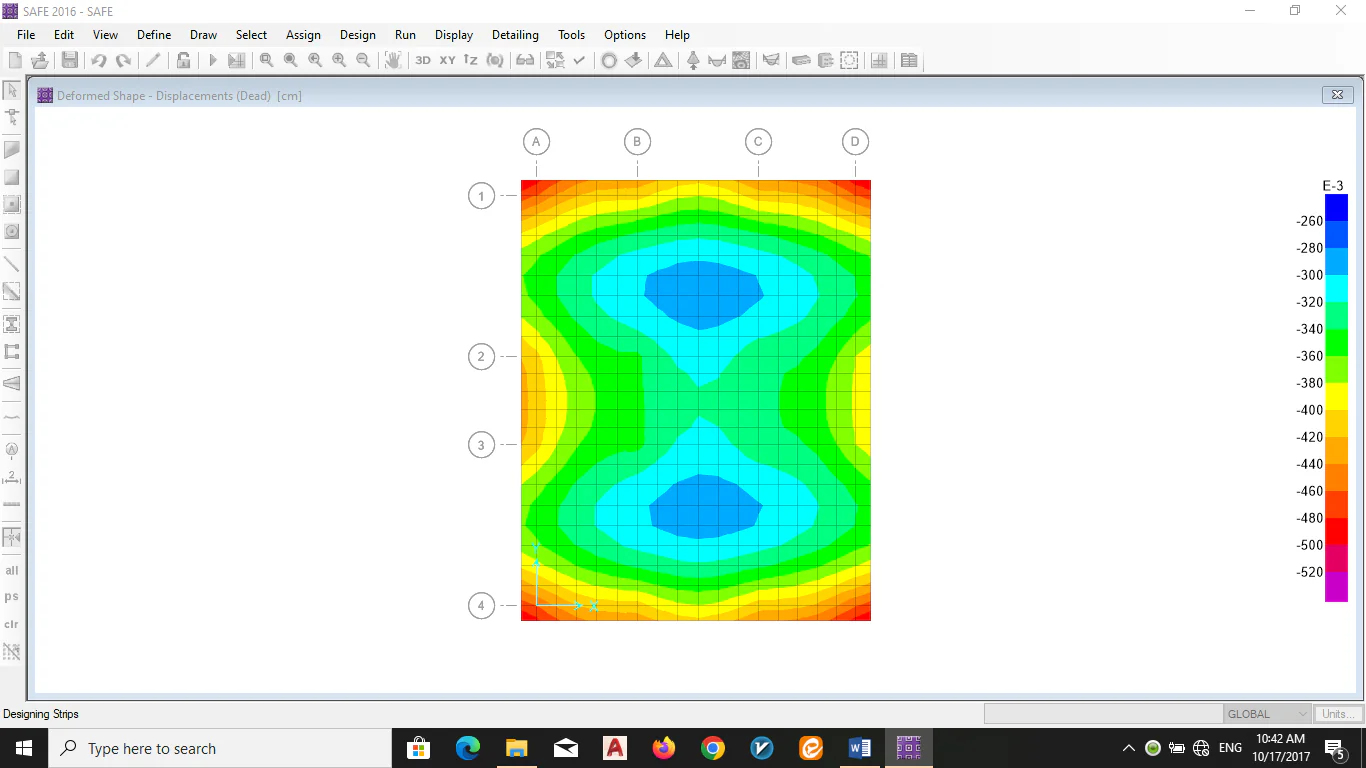Open the Display menu
The width and height of the screenshot is (1366, 768).
(454, 35)
